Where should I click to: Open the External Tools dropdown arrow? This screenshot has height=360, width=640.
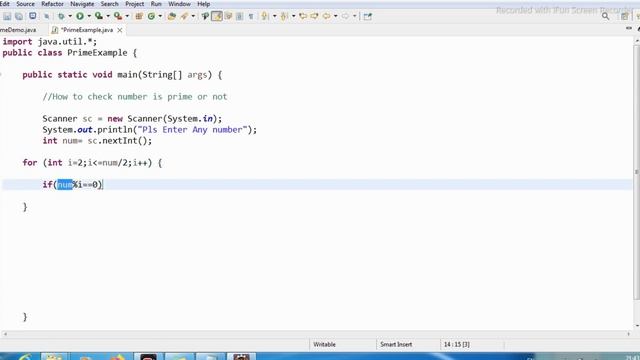pyautogui.click(x=127, y=16)
